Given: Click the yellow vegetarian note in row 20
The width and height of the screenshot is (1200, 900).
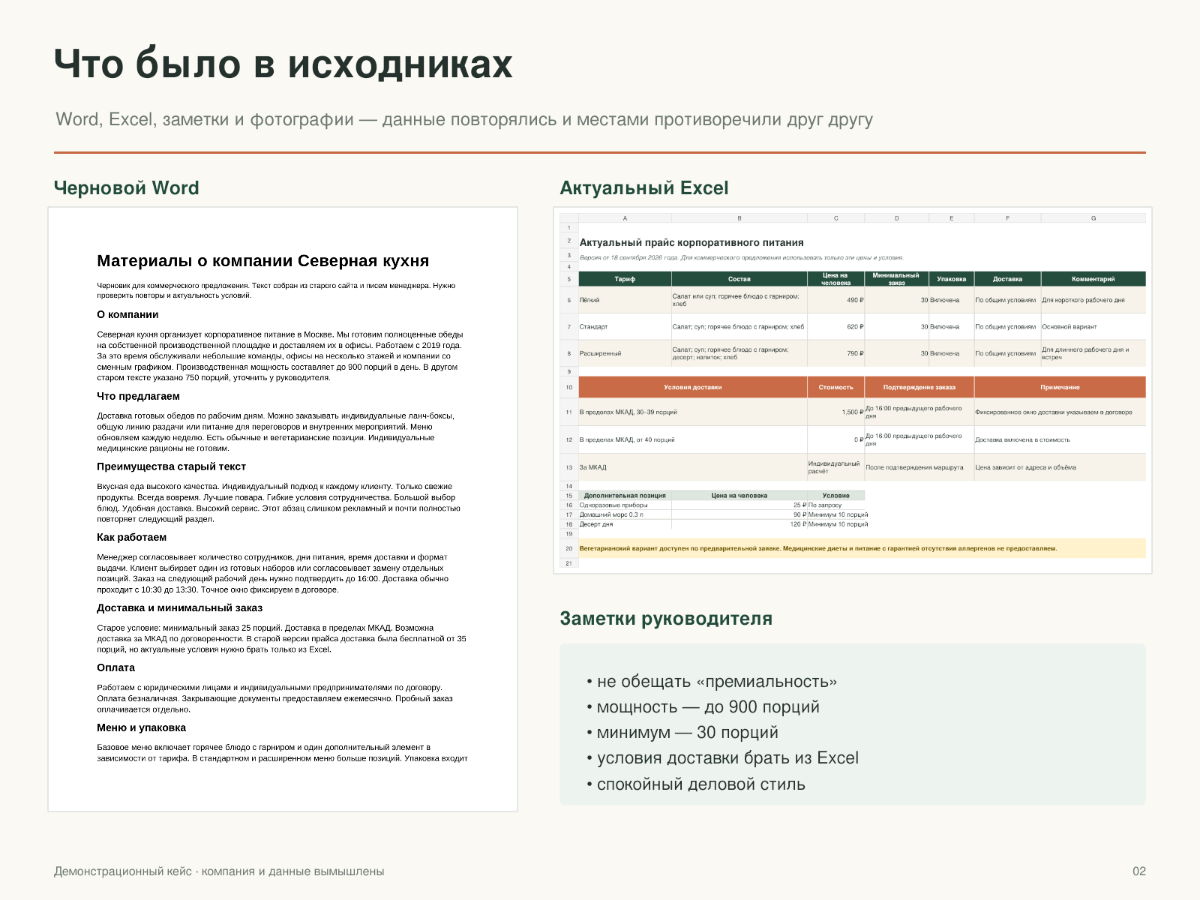Looking at the screenshot, I should tap(862, 548).
